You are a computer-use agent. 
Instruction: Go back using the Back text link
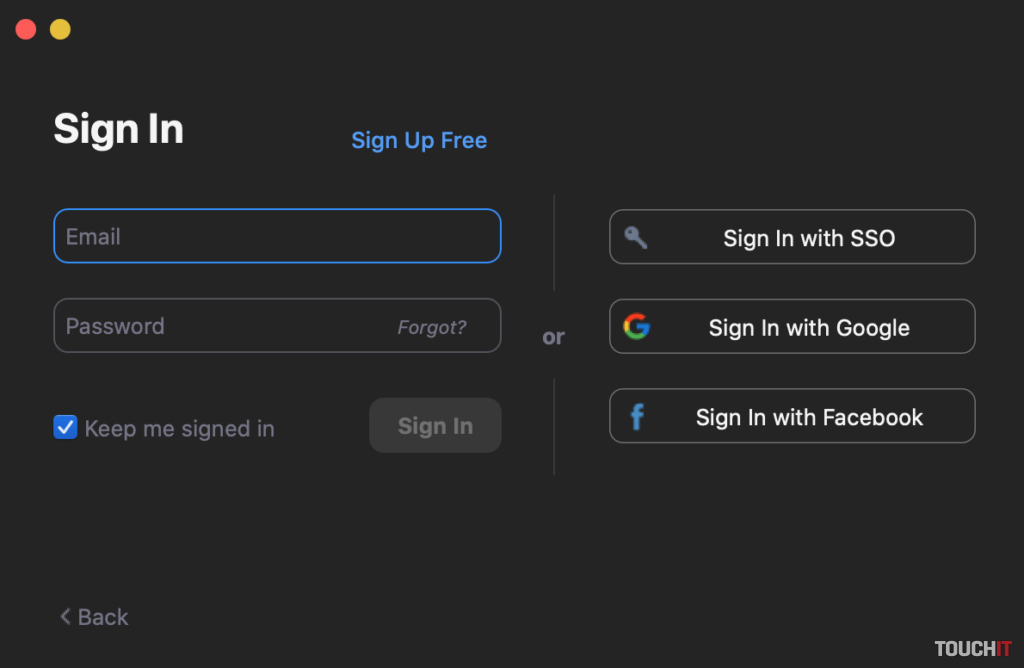point(103,617)
